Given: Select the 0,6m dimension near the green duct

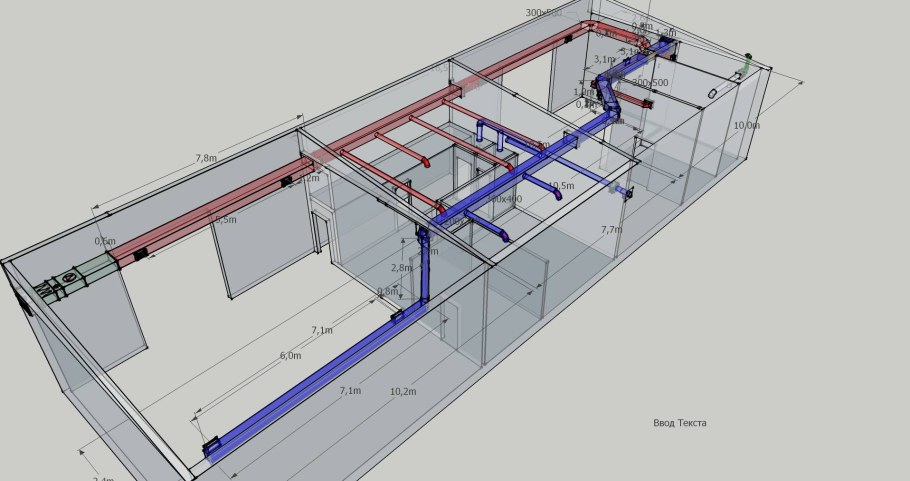Looking at the screenshot, I should click(105, 241).
